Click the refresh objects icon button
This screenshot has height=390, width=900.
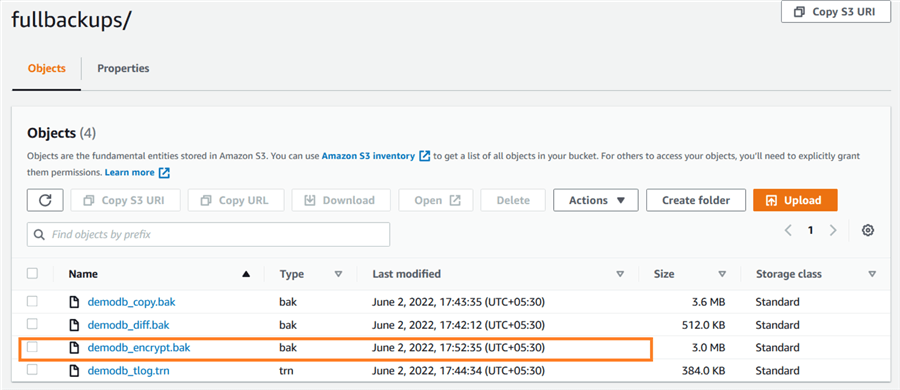tap(45, 200)
